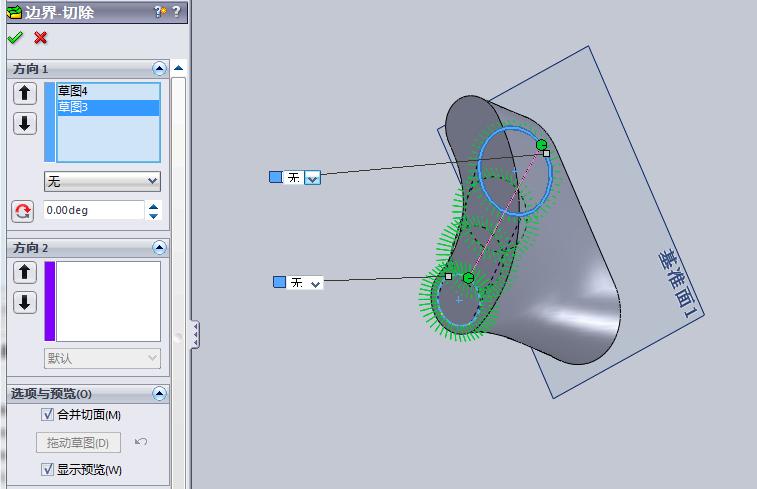Viewport: 757px width, 489px height.
Task: Collapse the 方向2 section
Action: coord(159,248)
